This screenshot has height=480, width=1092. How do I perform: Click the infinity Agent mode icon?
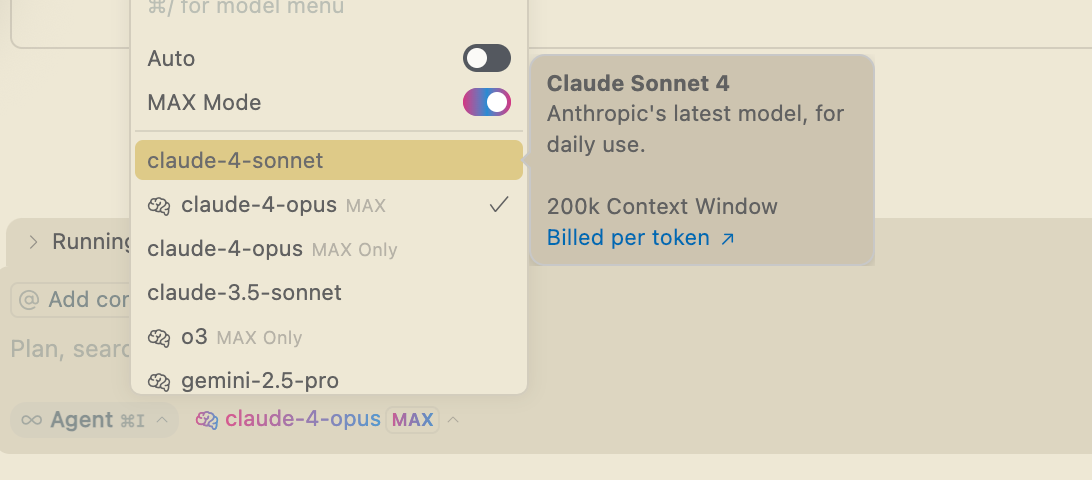pyautogui.click(x=32, y=420)
